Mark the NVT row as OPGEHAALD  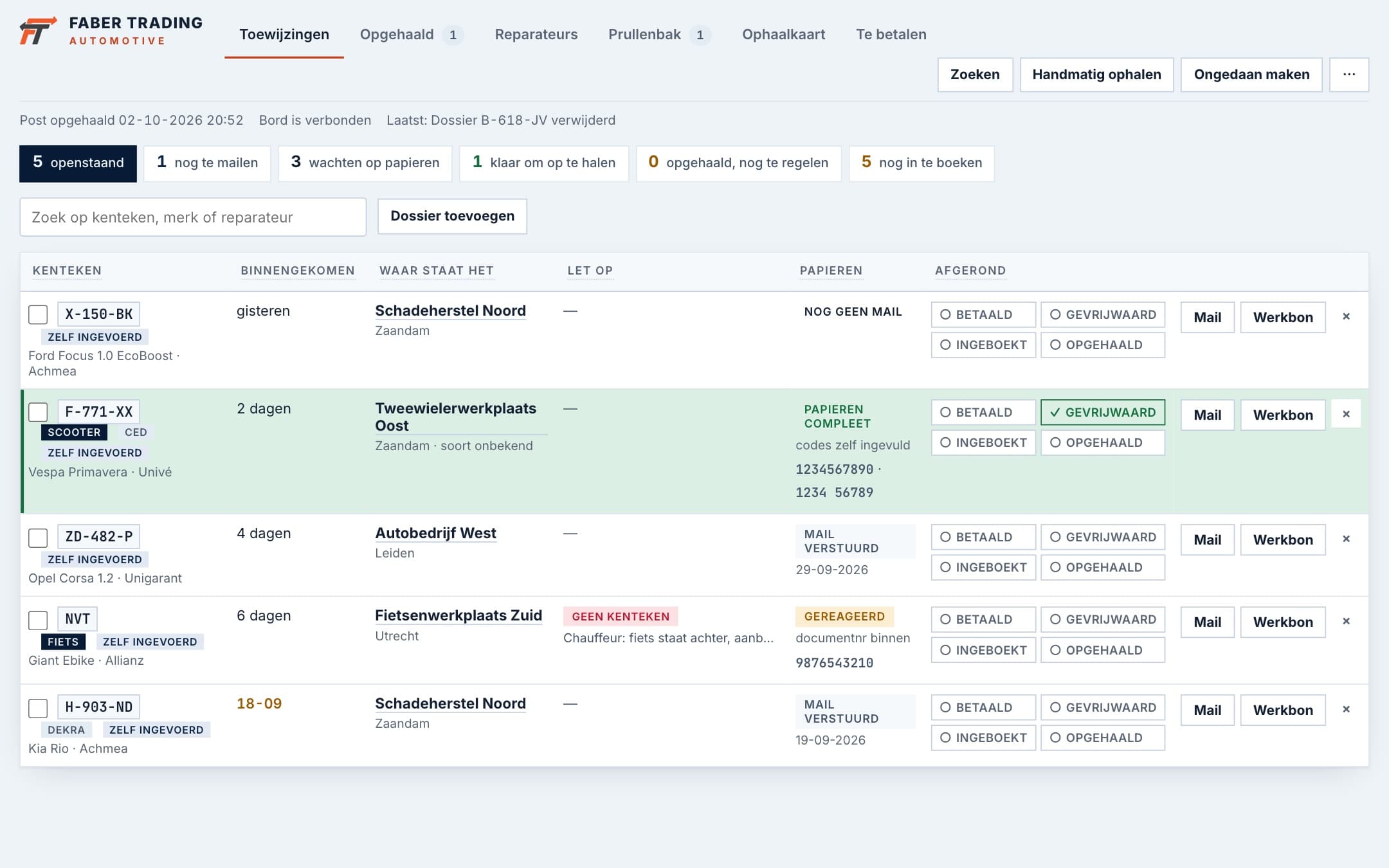1102,650
